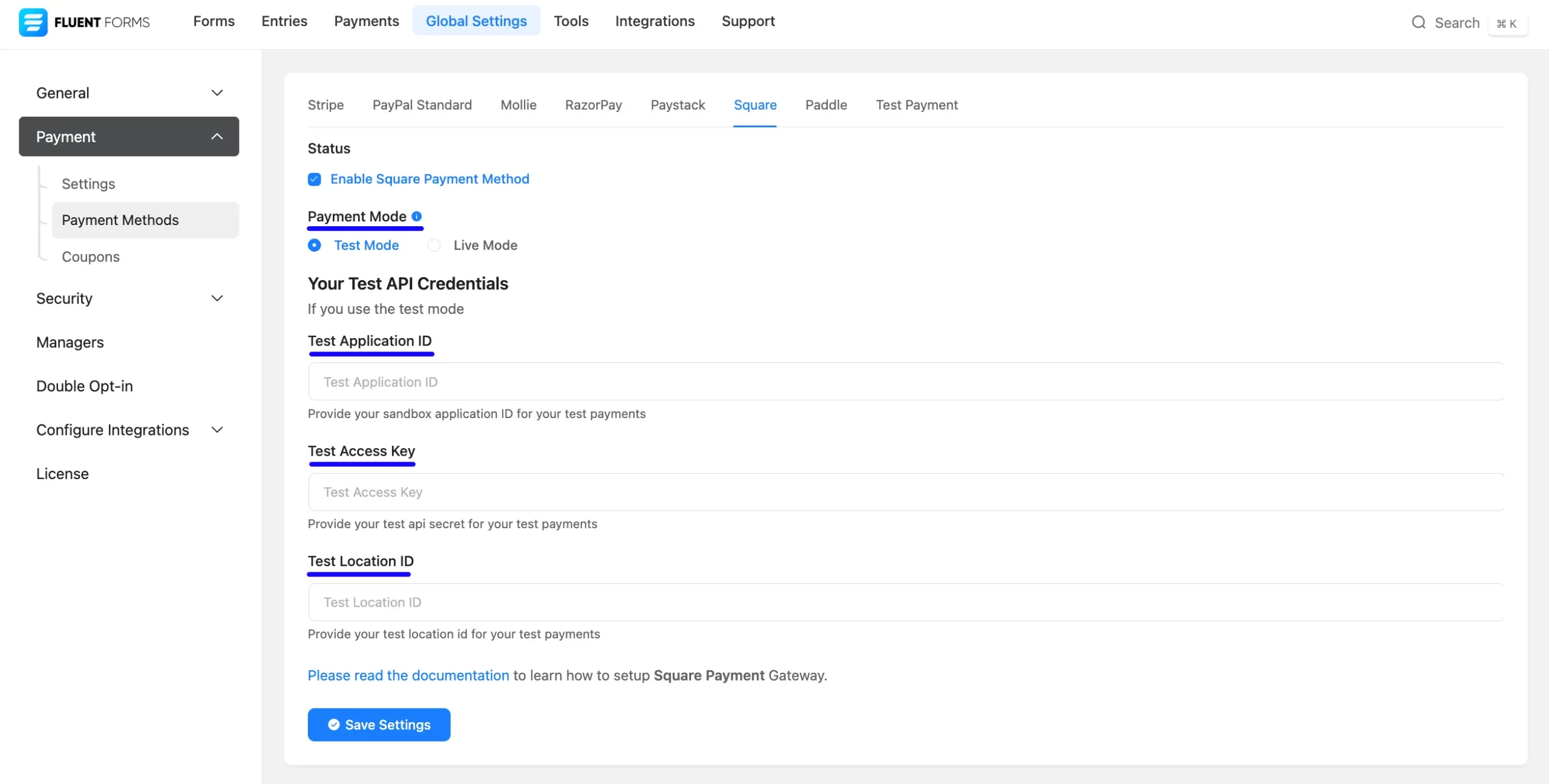Click 'Your Test API Credentials' heading
Screen dimensions: 1549x784
pyautogui.click(x=408, y=284)
